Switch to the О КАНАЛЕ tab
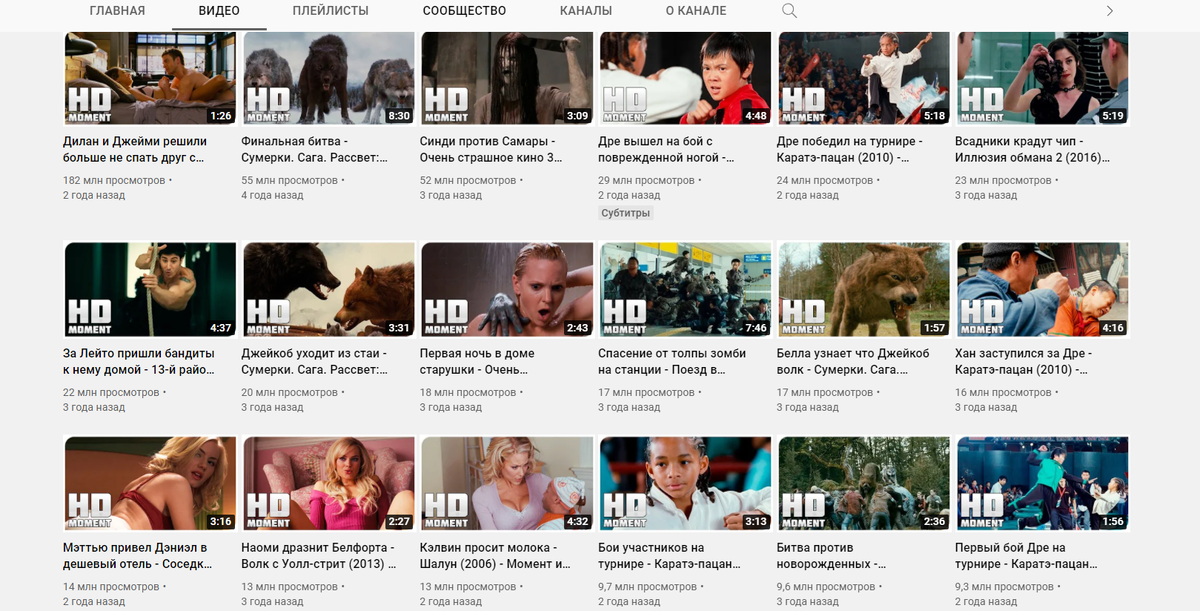 [x=696, y=11]
